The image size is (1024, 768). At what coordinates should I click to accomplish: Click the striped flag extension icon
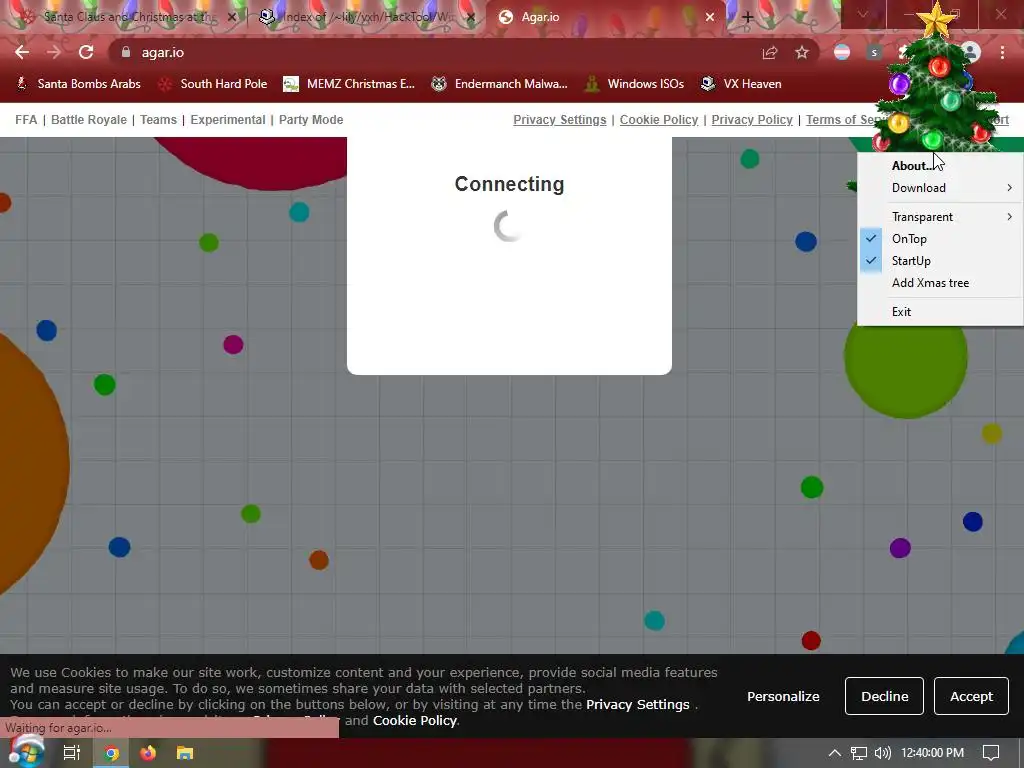pos(842,52)
